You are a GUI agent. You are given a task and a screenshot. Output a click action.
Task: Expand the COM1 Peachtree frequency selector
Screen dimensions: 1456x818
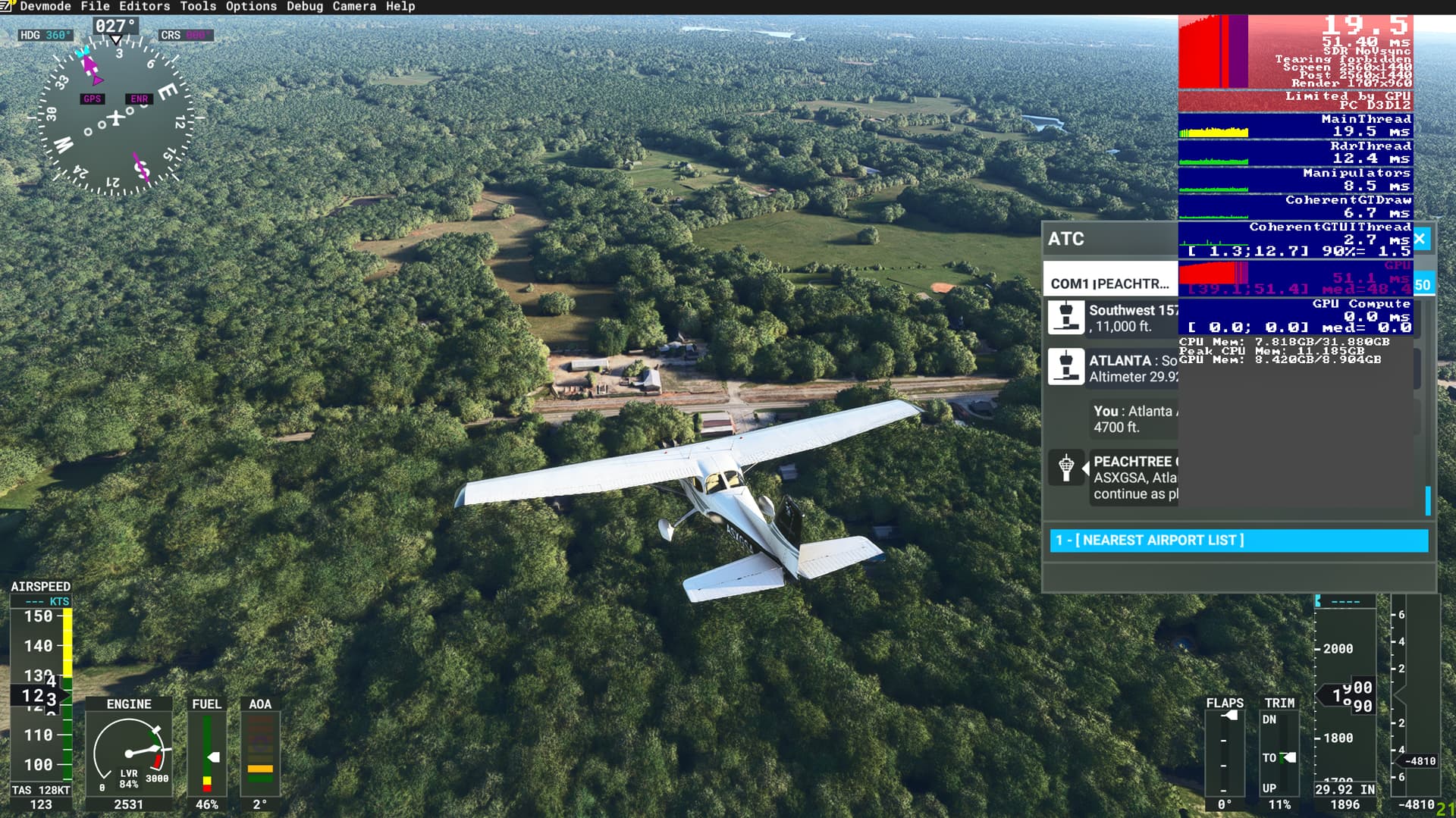(x=1109, y=284)
